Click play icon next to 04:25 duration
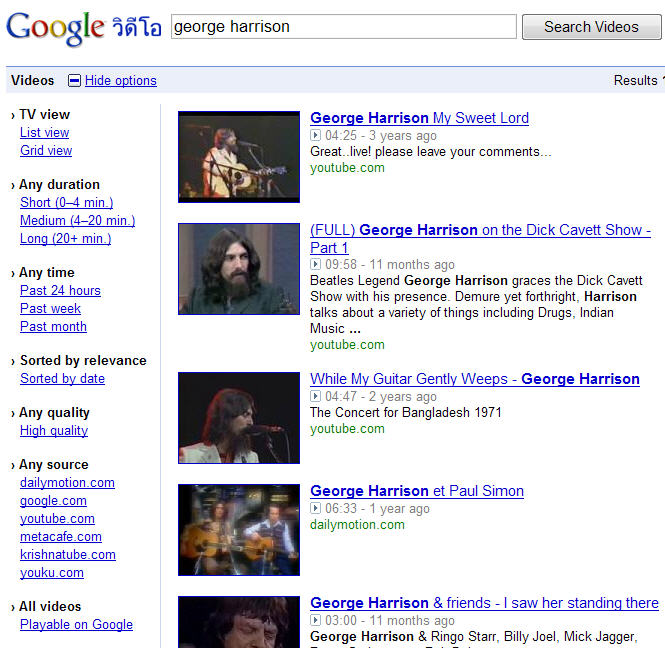The height and width of the screenshot is (648, 665). tap(316, 136)
